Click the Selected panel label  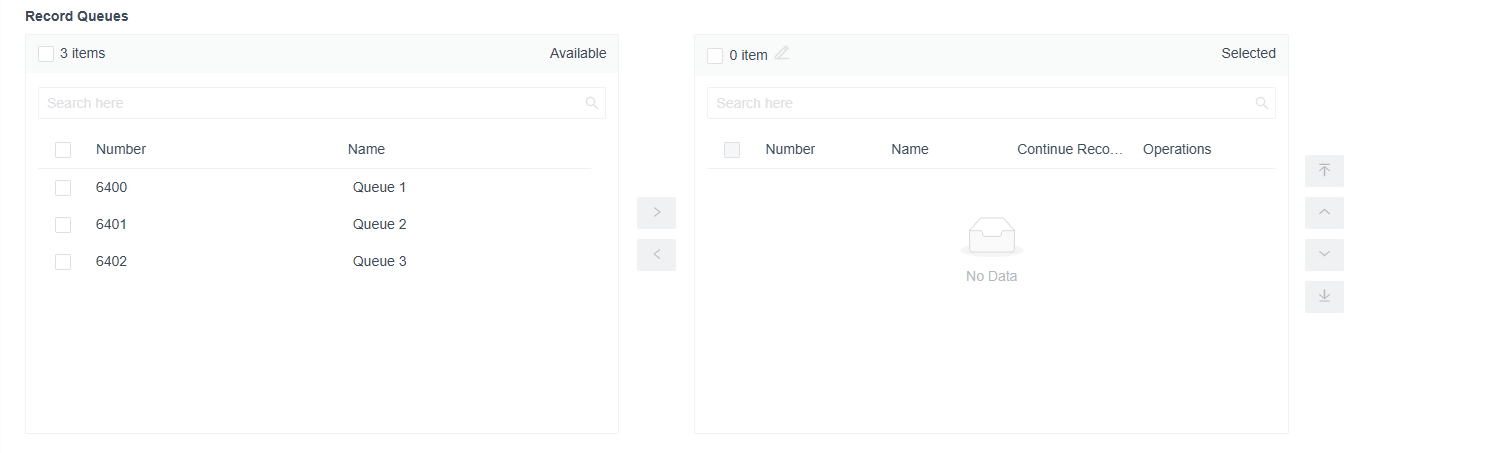(x=1248, y=53)
